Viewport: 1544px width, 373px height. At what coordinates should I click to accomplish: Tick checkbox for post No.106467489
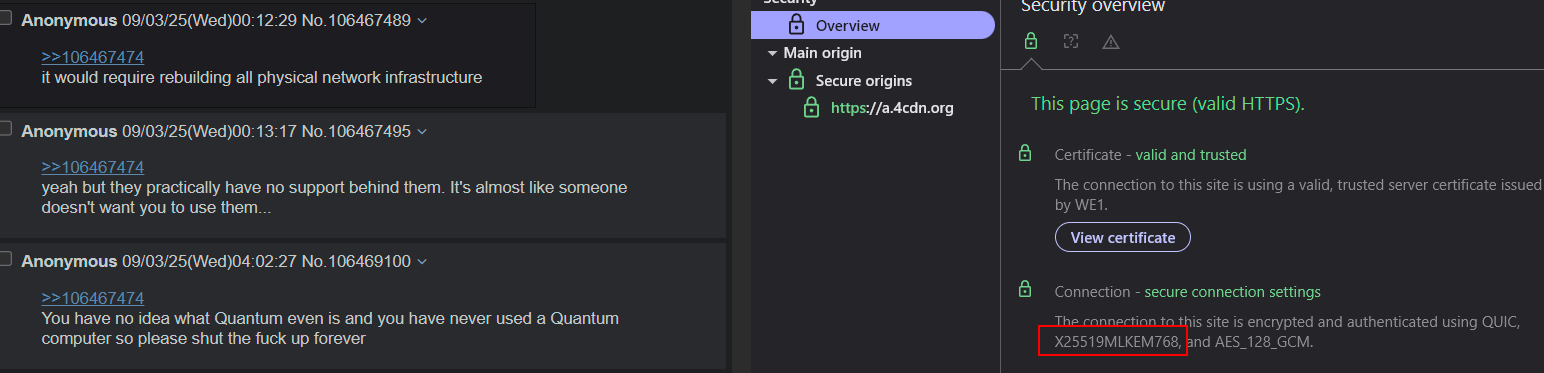point(5,18)
